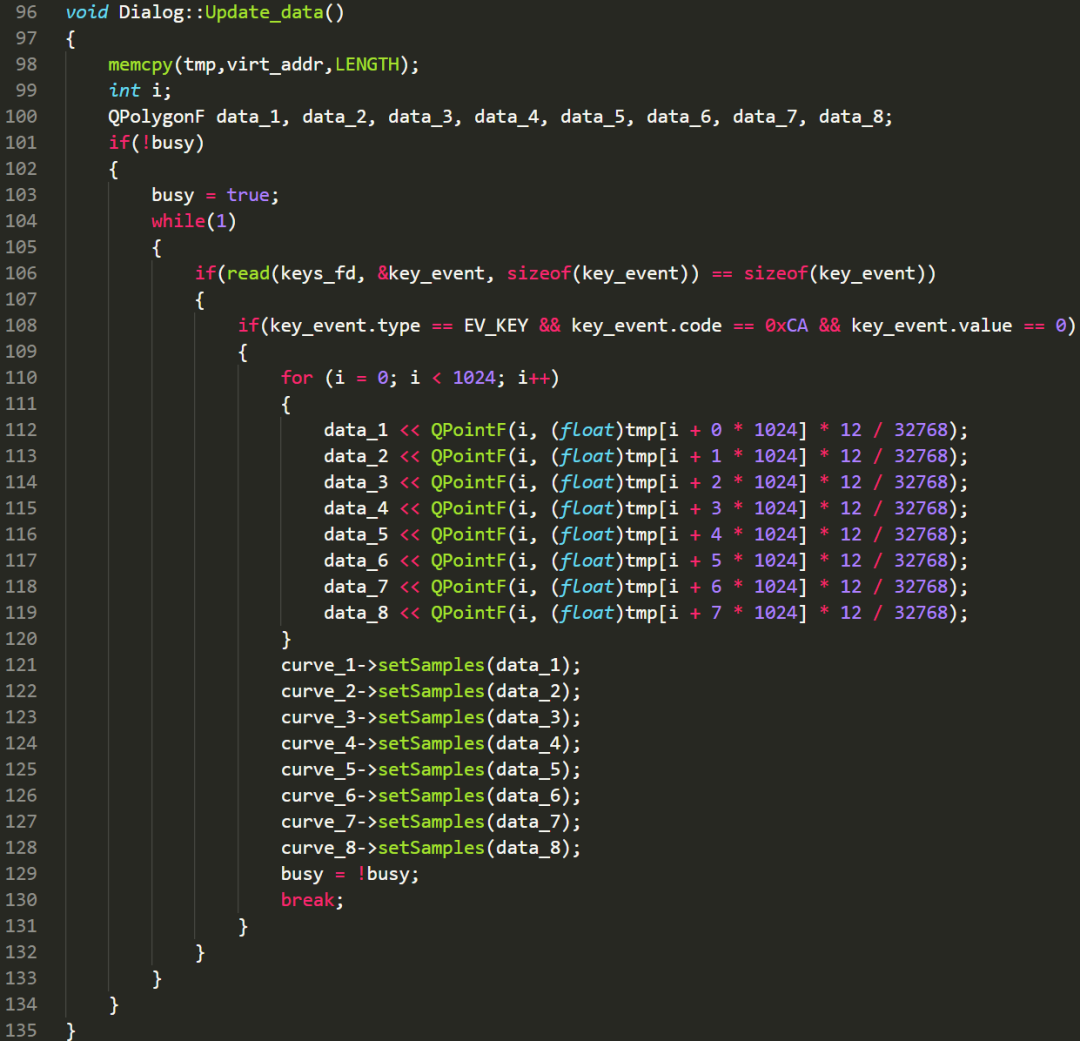1080x1041 pixels.
Task: Click the 'true' keyword on line 103
Action: point(248,195)
